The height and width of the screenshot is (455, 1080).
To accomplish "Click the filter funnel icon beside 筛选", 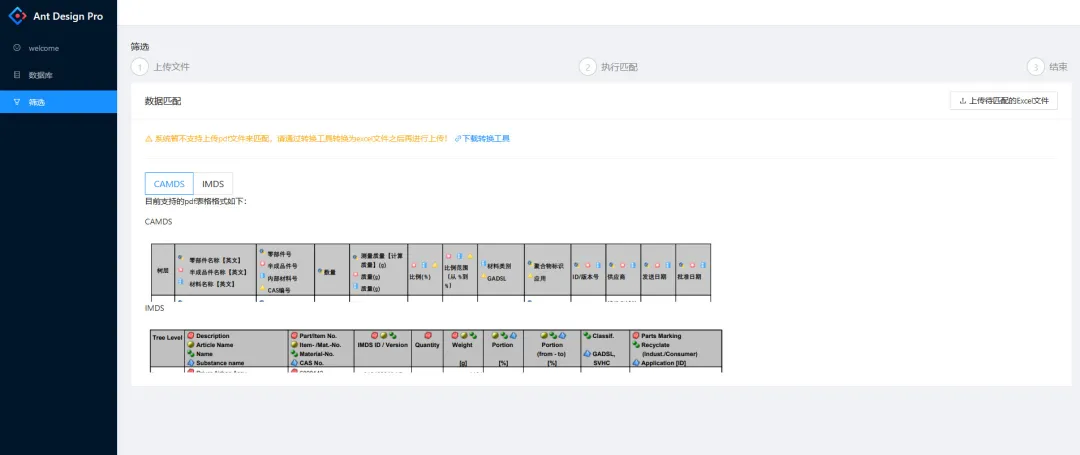I will [x=16, y=102].
